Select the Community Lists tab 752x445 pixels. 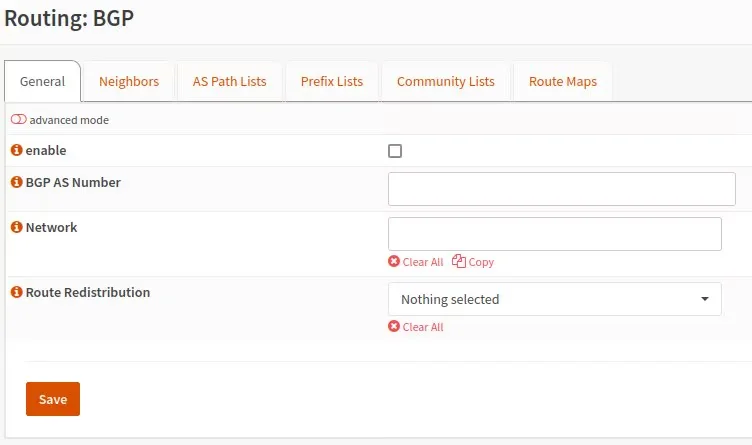(x=445, y=82)
